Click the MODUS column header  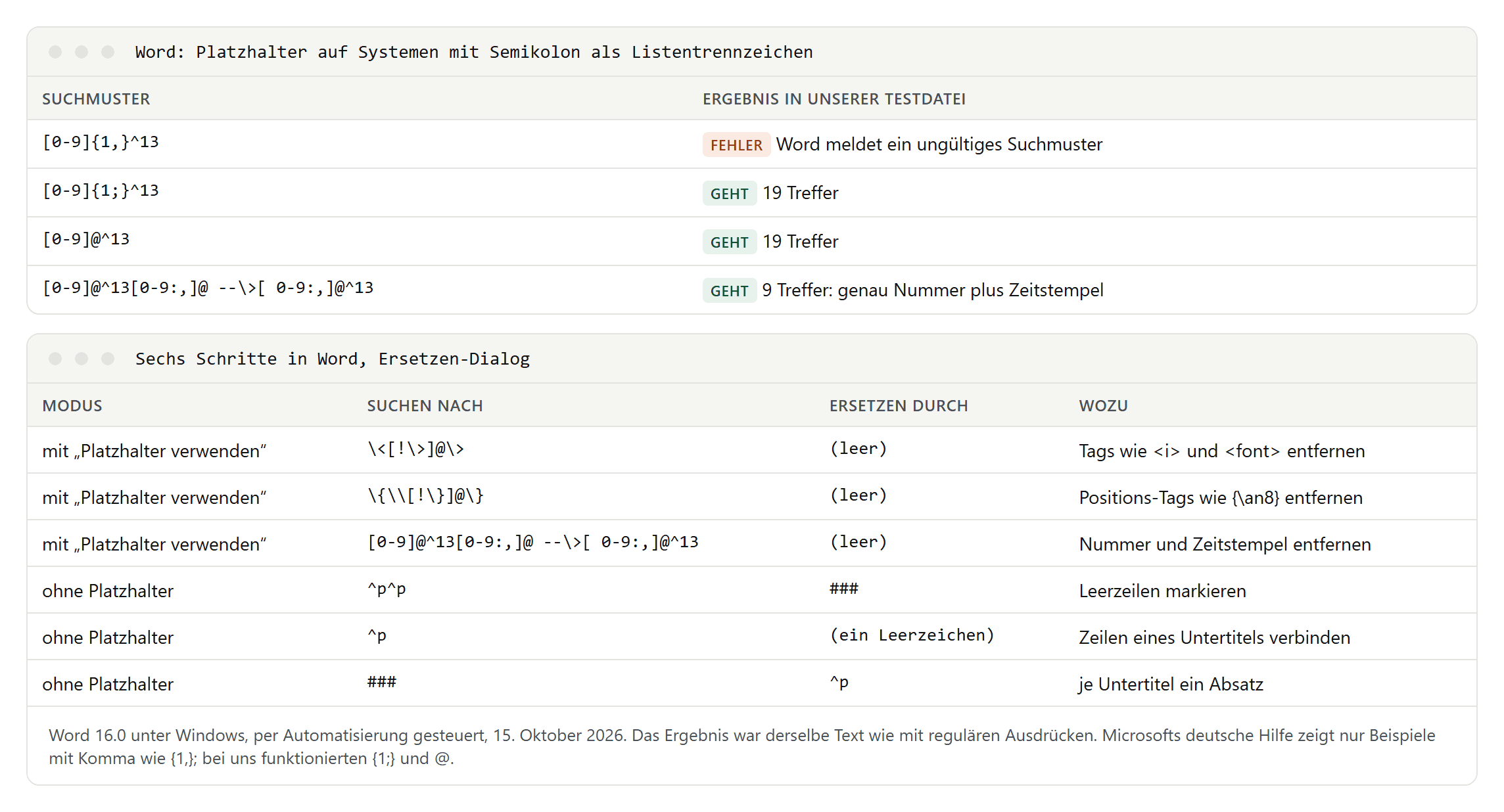tap(72, 405)
